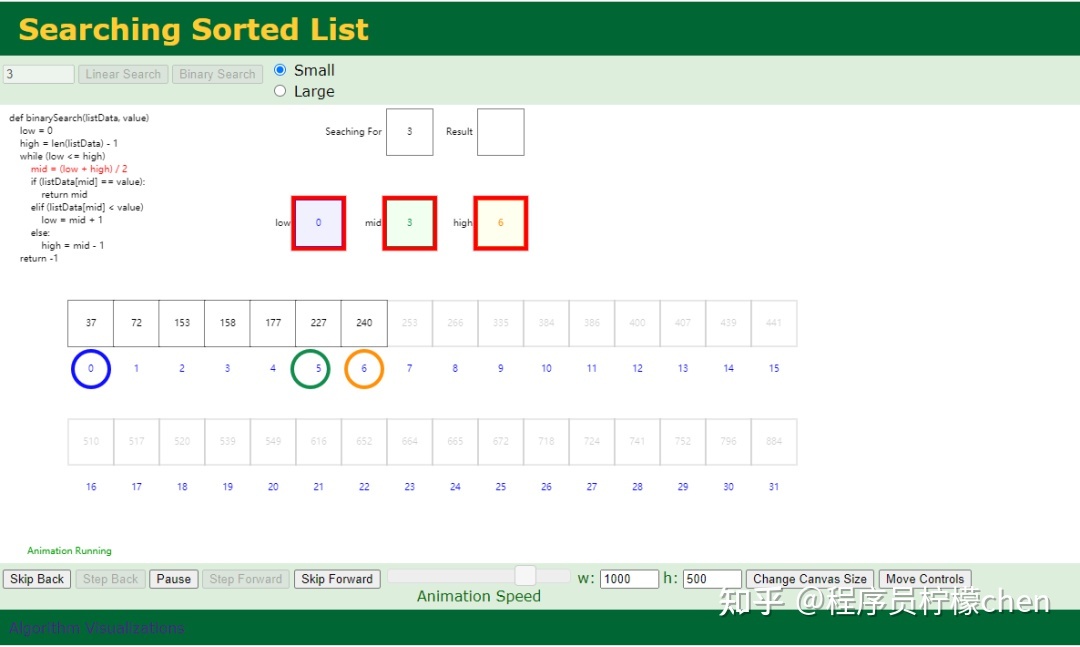Click the Move Controls button
Viewport: 1080px width, 647px height.
tap(925, 579)
